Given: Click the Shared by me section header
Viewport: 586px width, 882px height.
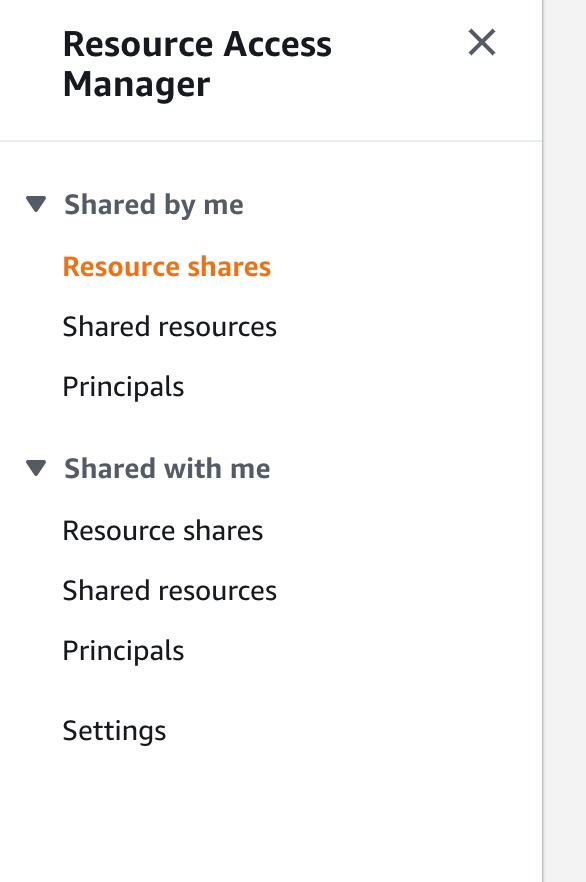Looking at the screenshot, I should tap(154, 204).
